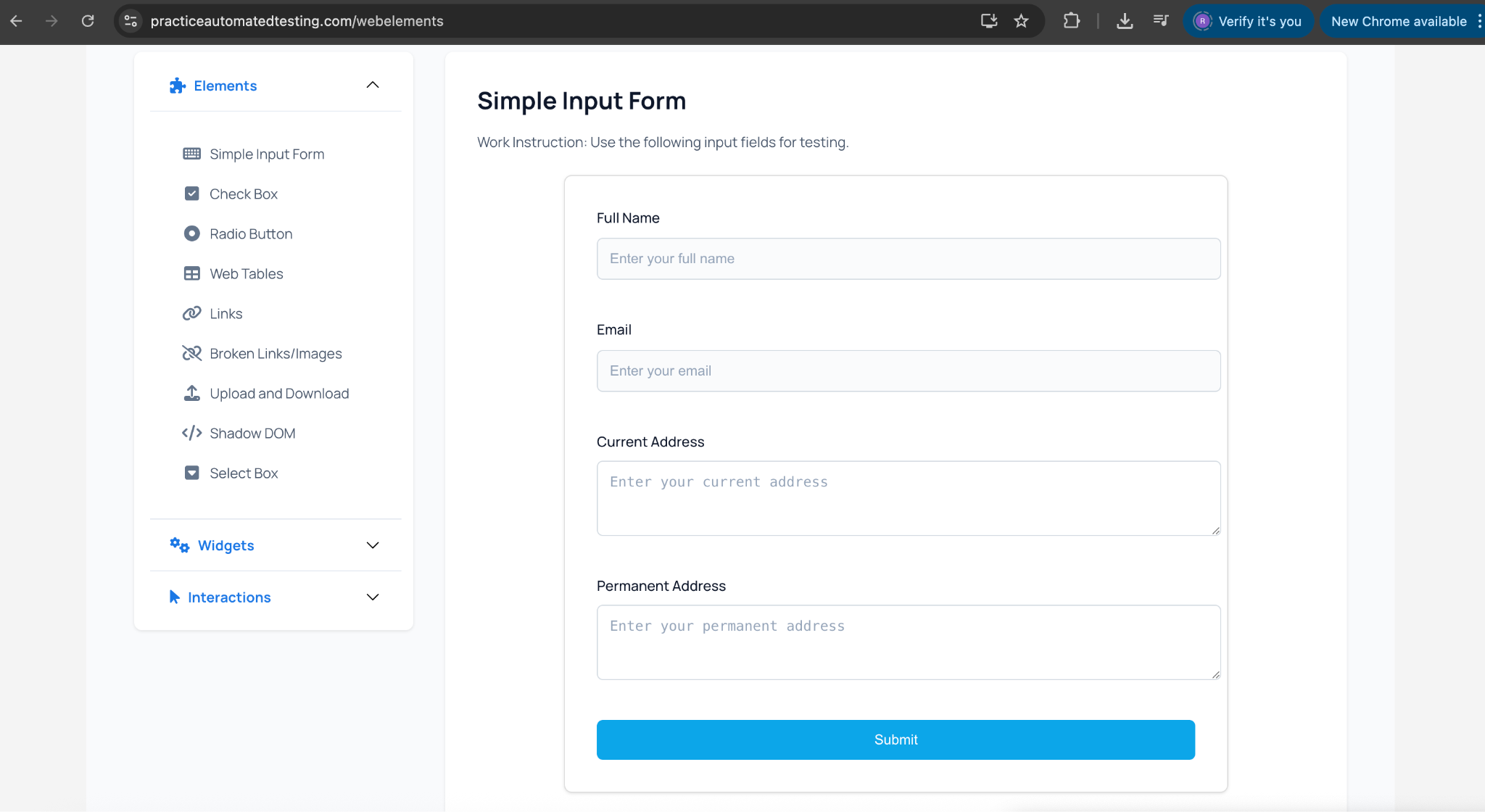Screen dimensions: 1485x812
Task: Click the Simple Input Form keyboard icon
Action: click(x=191, y=154)
